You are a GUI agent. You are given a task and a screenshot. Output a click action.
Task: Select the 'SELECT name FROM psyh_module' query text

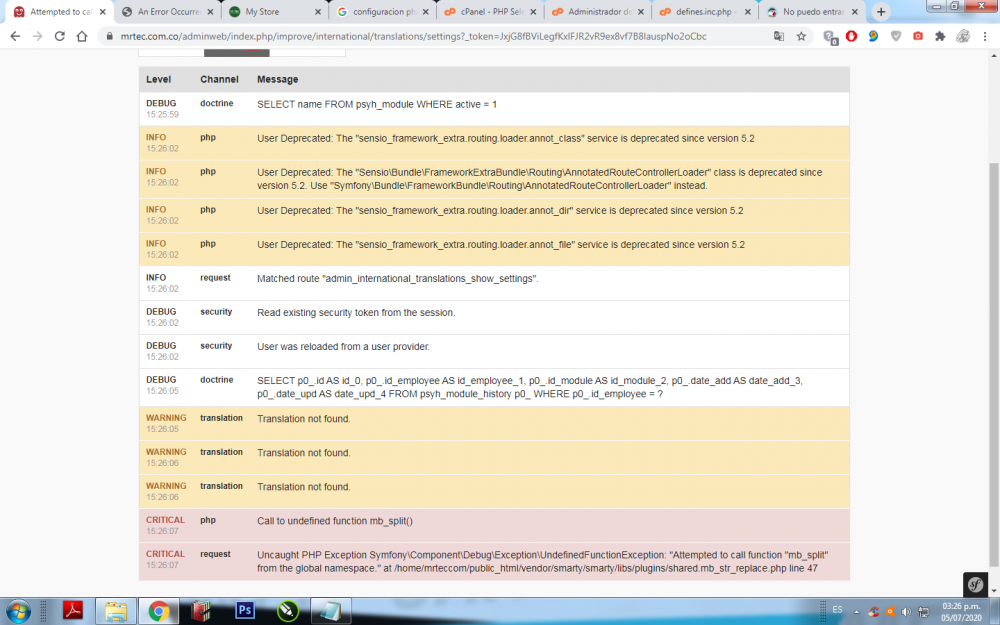click(377, 104)
